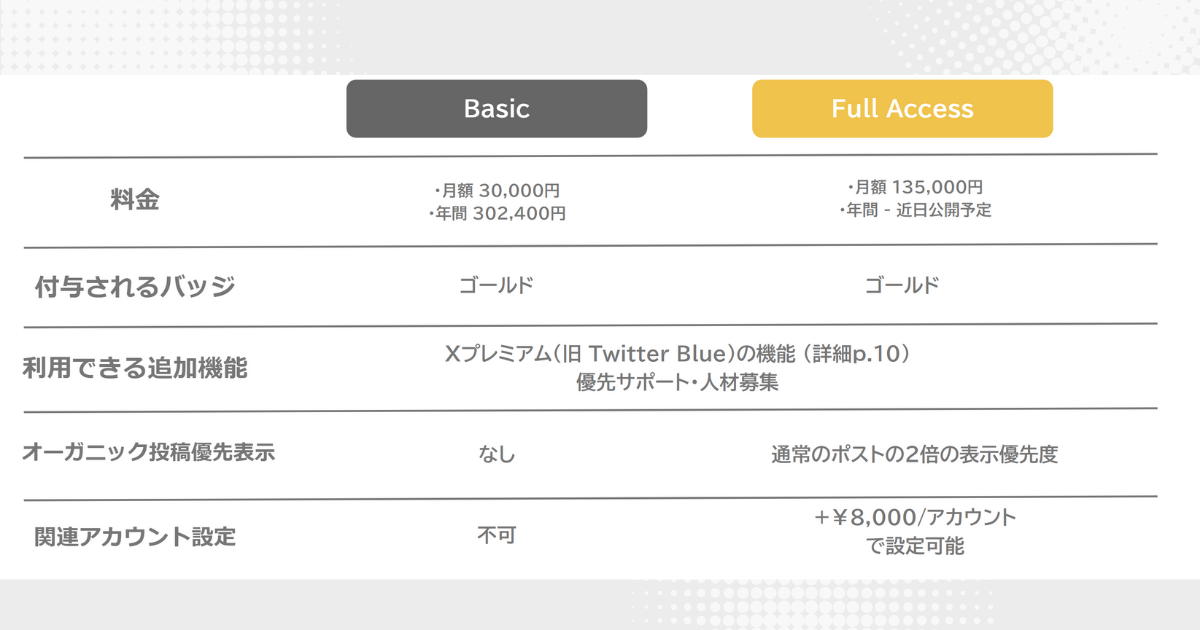Click the 年間 - 近日公開予定 text
The height and width of the screenshot is (630, 1200).
click(914, 210)
